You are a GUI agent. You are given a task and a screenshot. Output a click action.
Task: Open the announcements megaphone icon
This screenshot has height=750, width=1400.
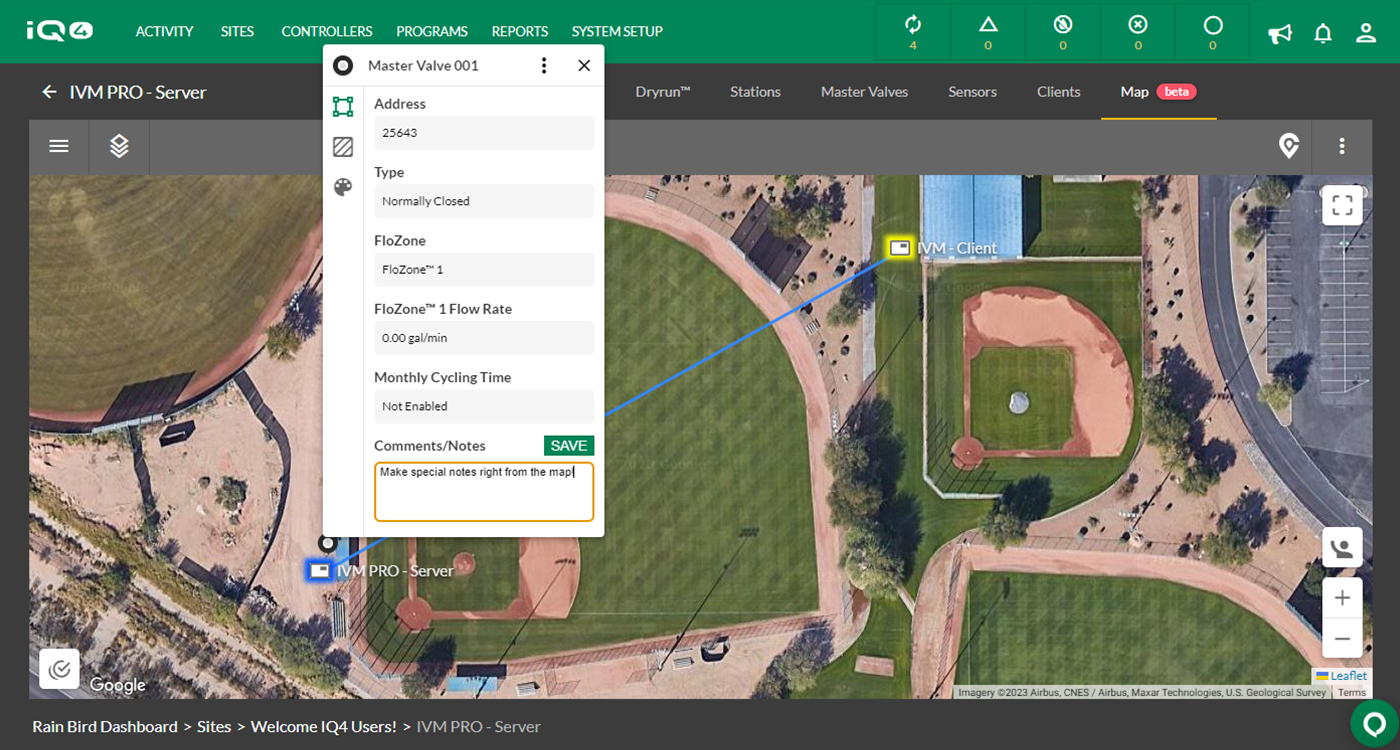[1280, 33]
